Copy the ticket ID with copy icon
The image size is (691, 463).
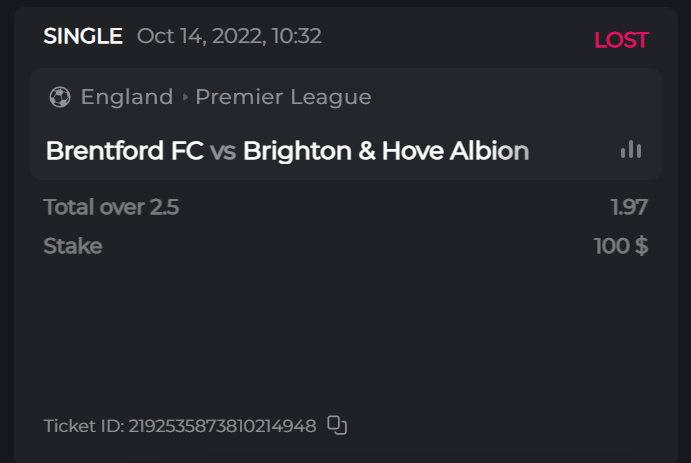coord(337,425)
